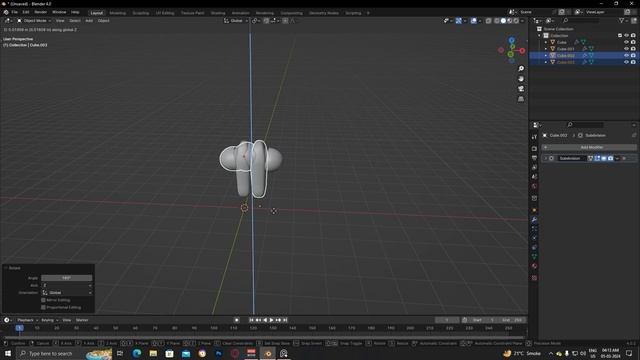Click the zoom magnifier icon in viewport
Image resolution: width=640 pixels, height=360 pixels.
(521, 68)
